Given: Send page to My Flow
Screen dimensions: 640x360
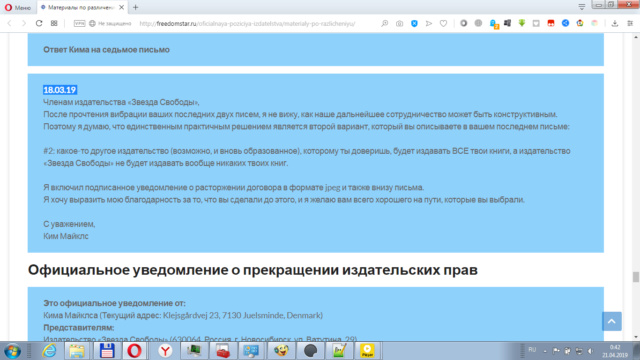Looking at the screenshot, I should pyautogui.click(x=429, y=24).
